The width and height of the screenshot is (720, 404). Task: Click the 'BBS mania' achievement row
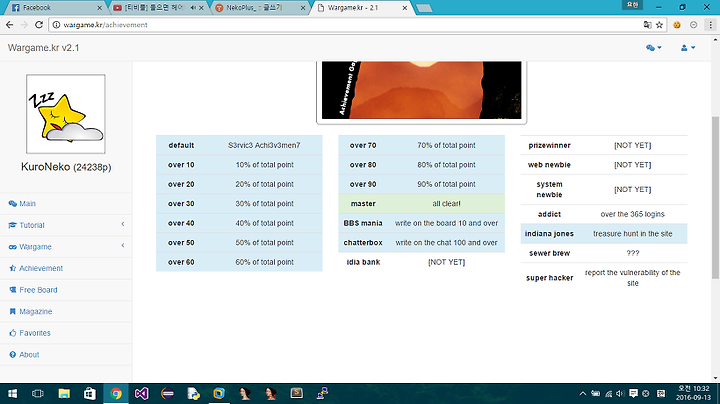pos(422,223)
